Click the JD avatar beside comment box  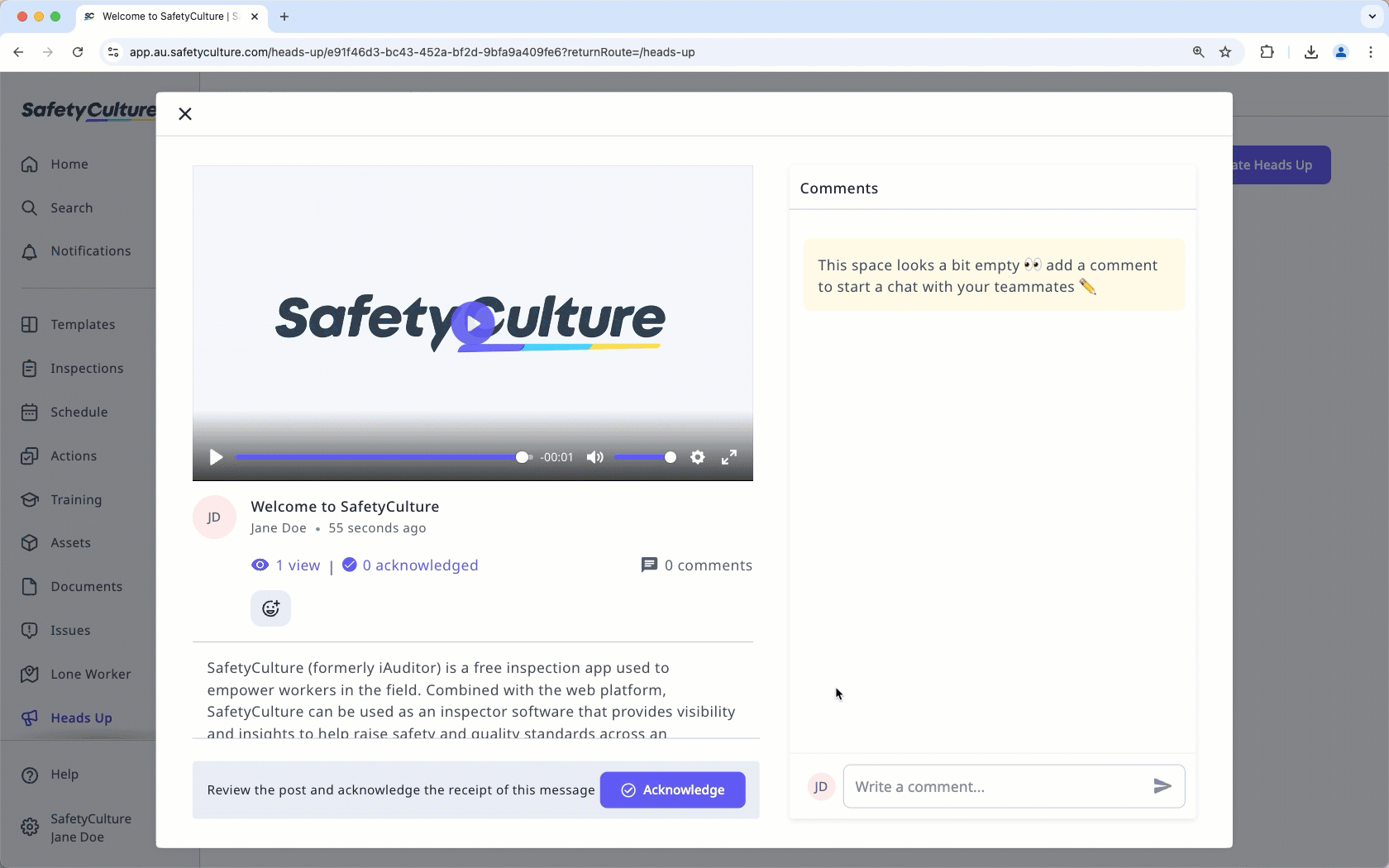tap(821, 787)
